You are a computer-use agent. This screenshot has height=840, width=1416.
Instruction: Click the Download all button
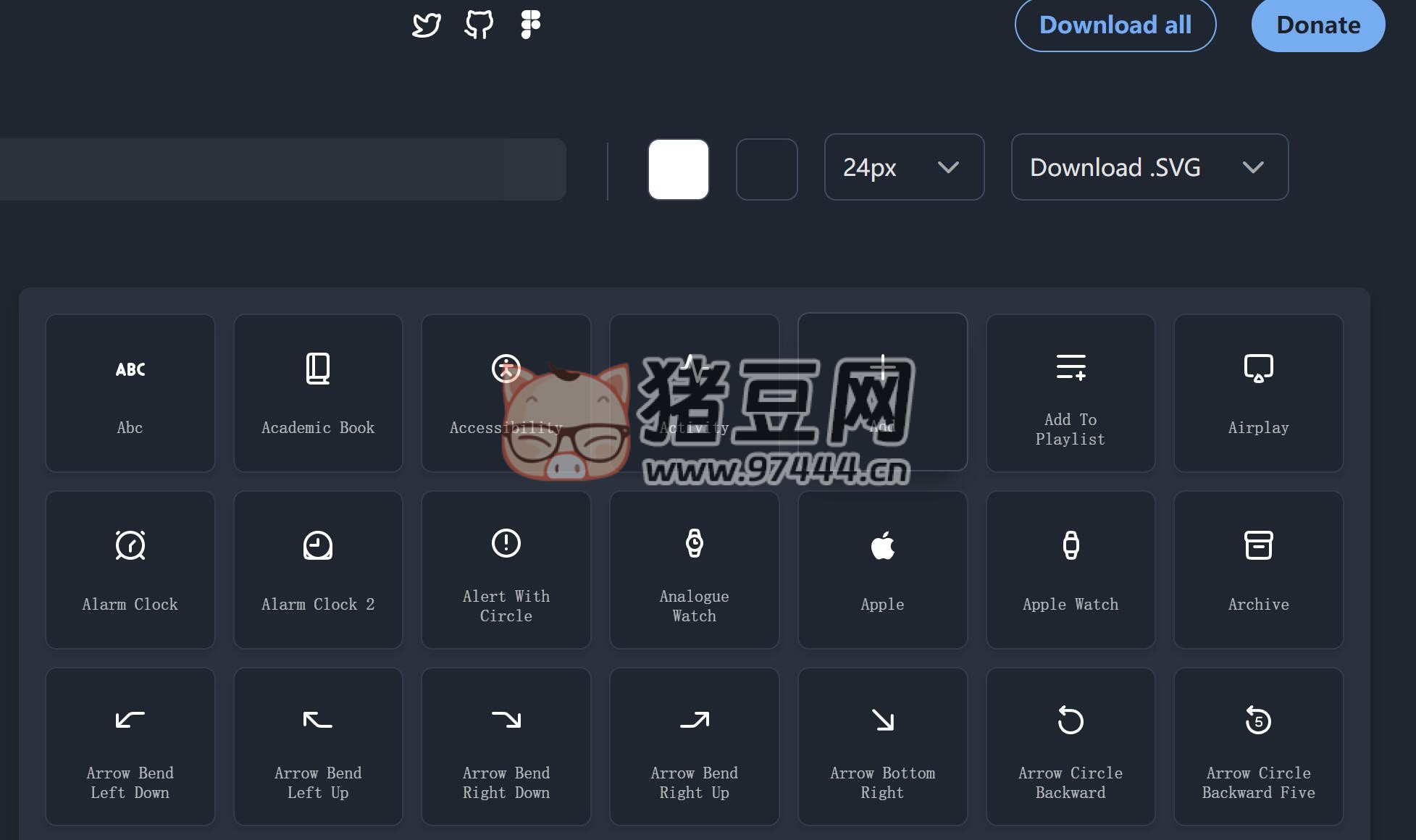1115,25
